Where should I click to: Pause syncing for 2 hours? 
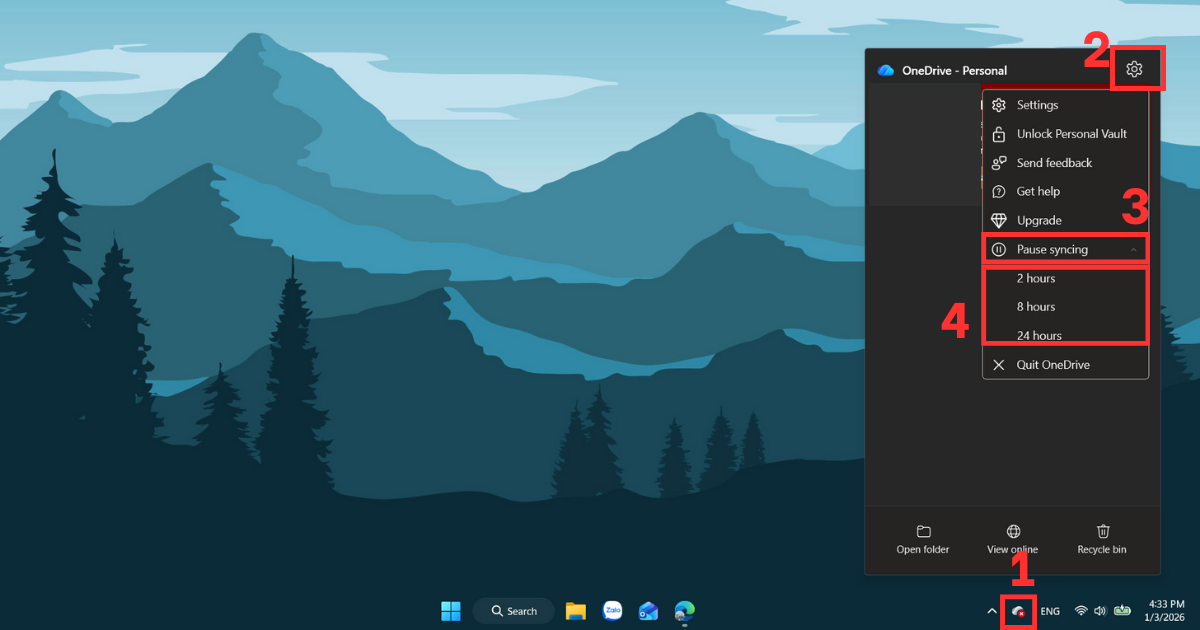point(1036,278)
